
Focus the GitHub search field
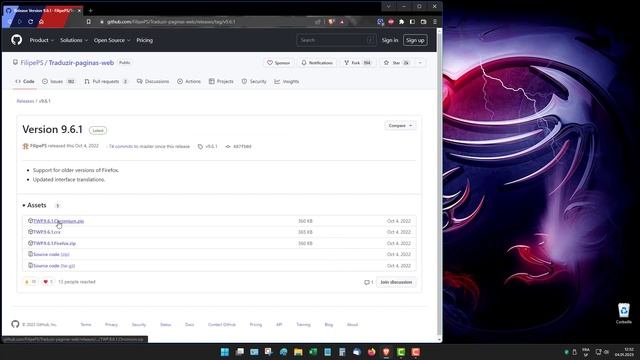[336, 40]
